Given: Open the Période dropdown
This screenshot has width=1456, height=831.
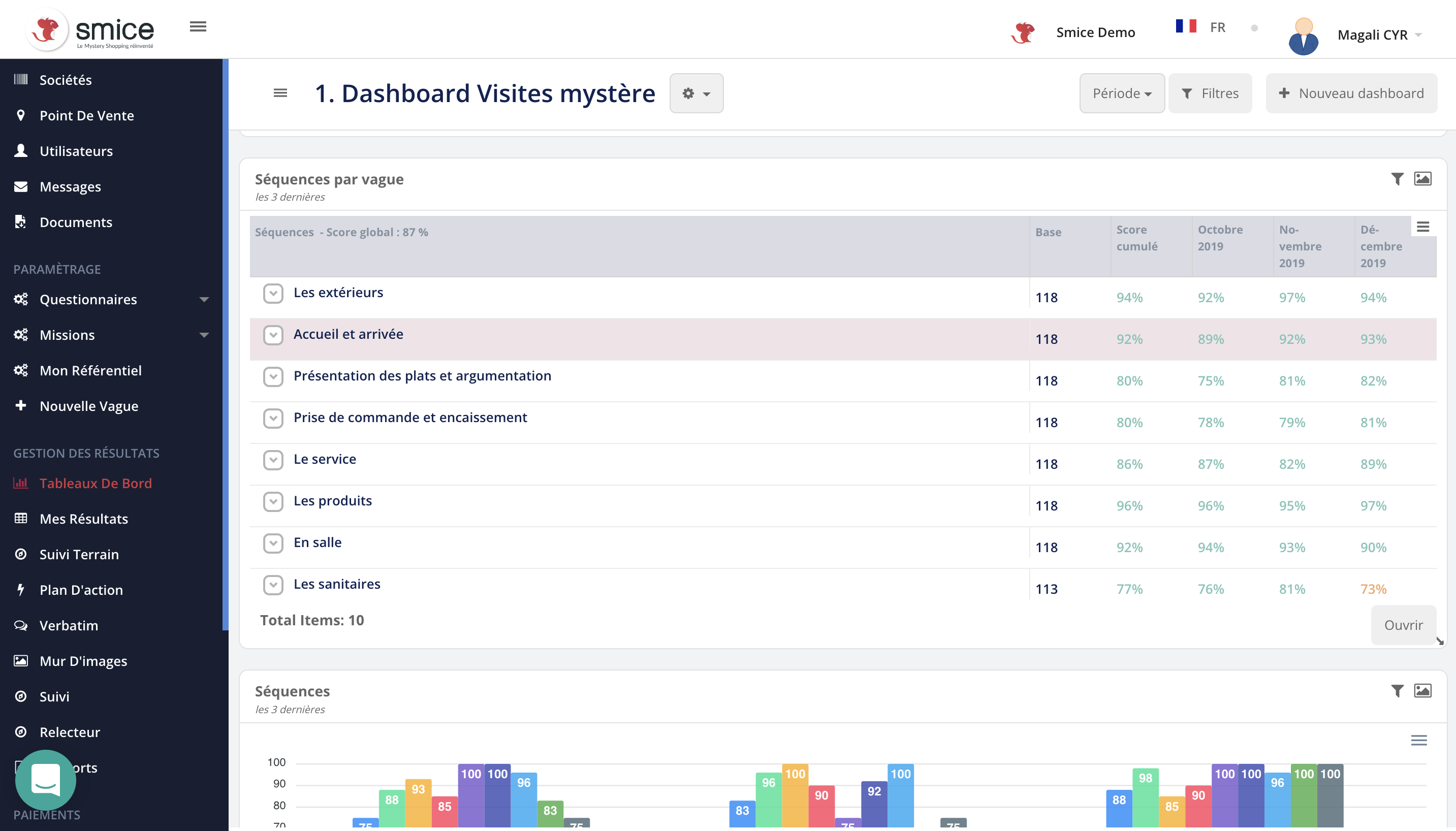Looking at the screenshot, I should (x=1121, y=93).
